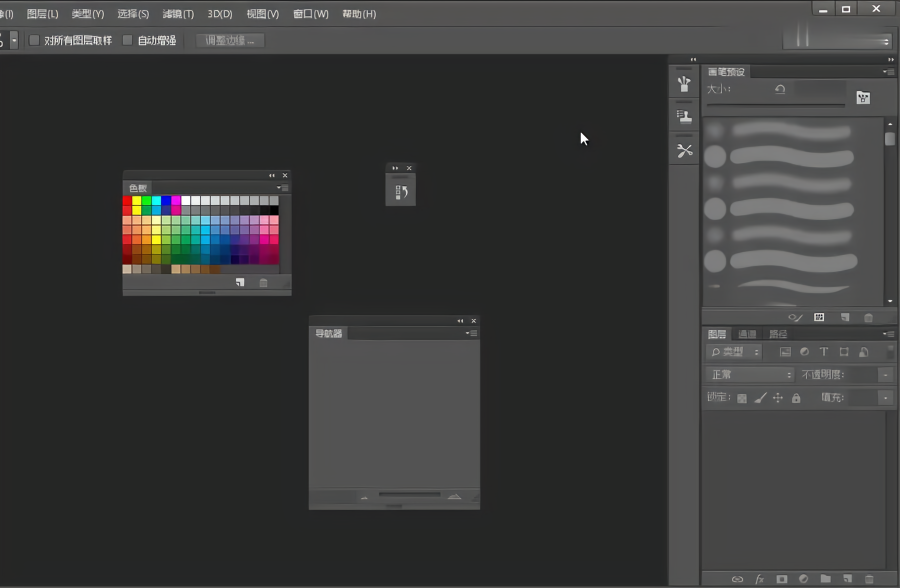Pick the yellow swatch in the top row
This screenshot has width=900, height=588.
pos(137,201)
